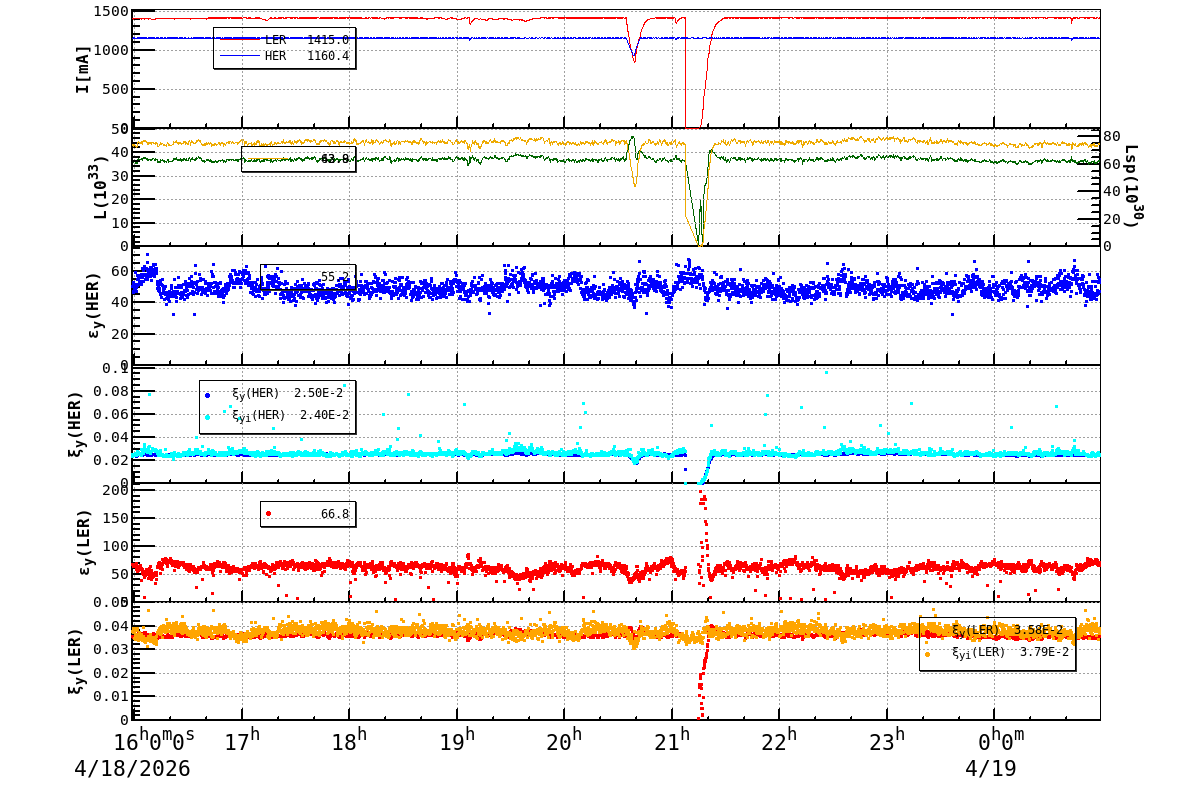Click the 4/18/2026 date label
The width and height of the screenshot is (1200, 798).
tap(132, 769)
